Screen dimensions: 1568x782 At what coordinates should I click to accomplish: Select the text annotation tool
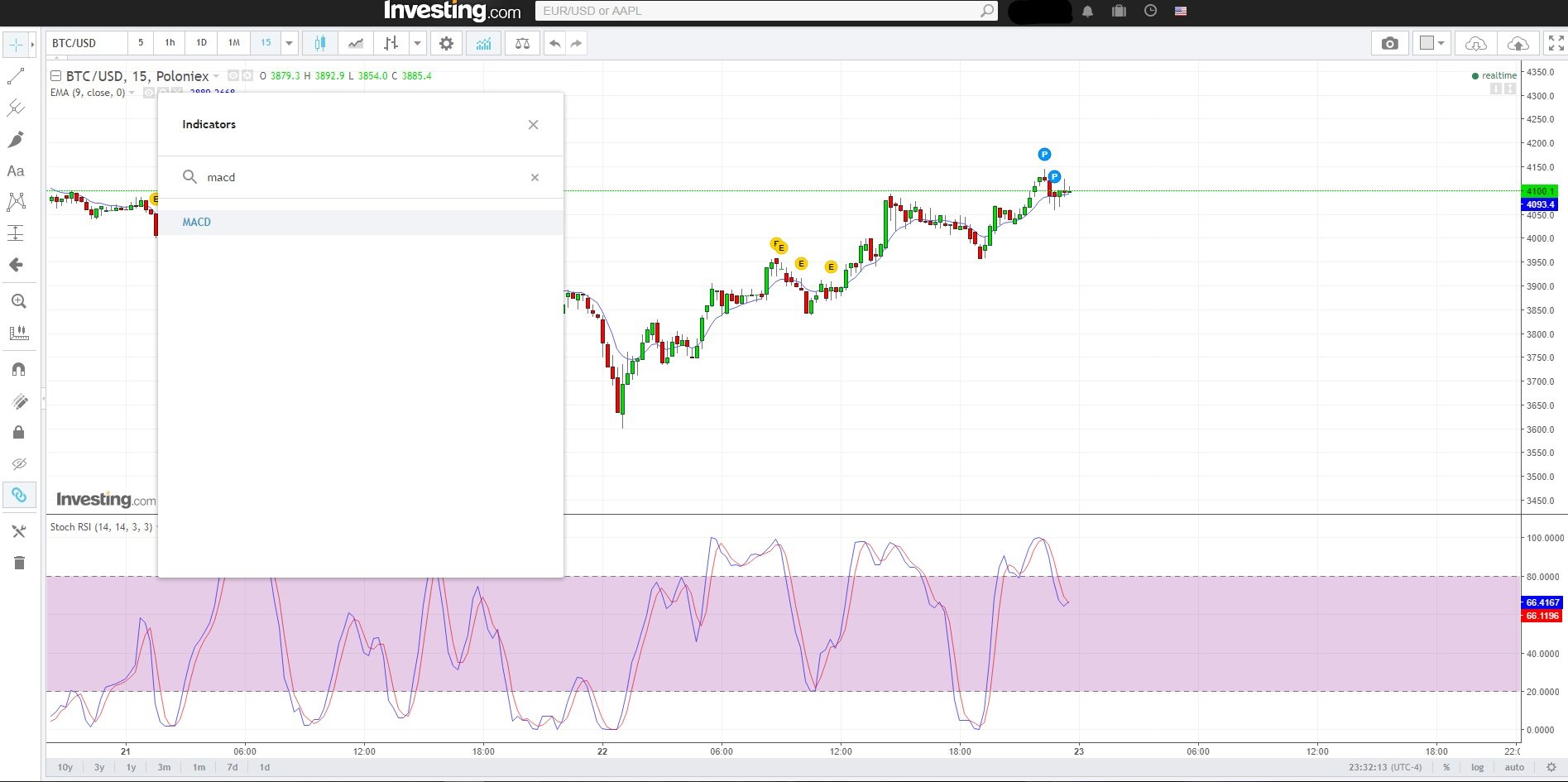pyautogui.click(x=16, y=171)
